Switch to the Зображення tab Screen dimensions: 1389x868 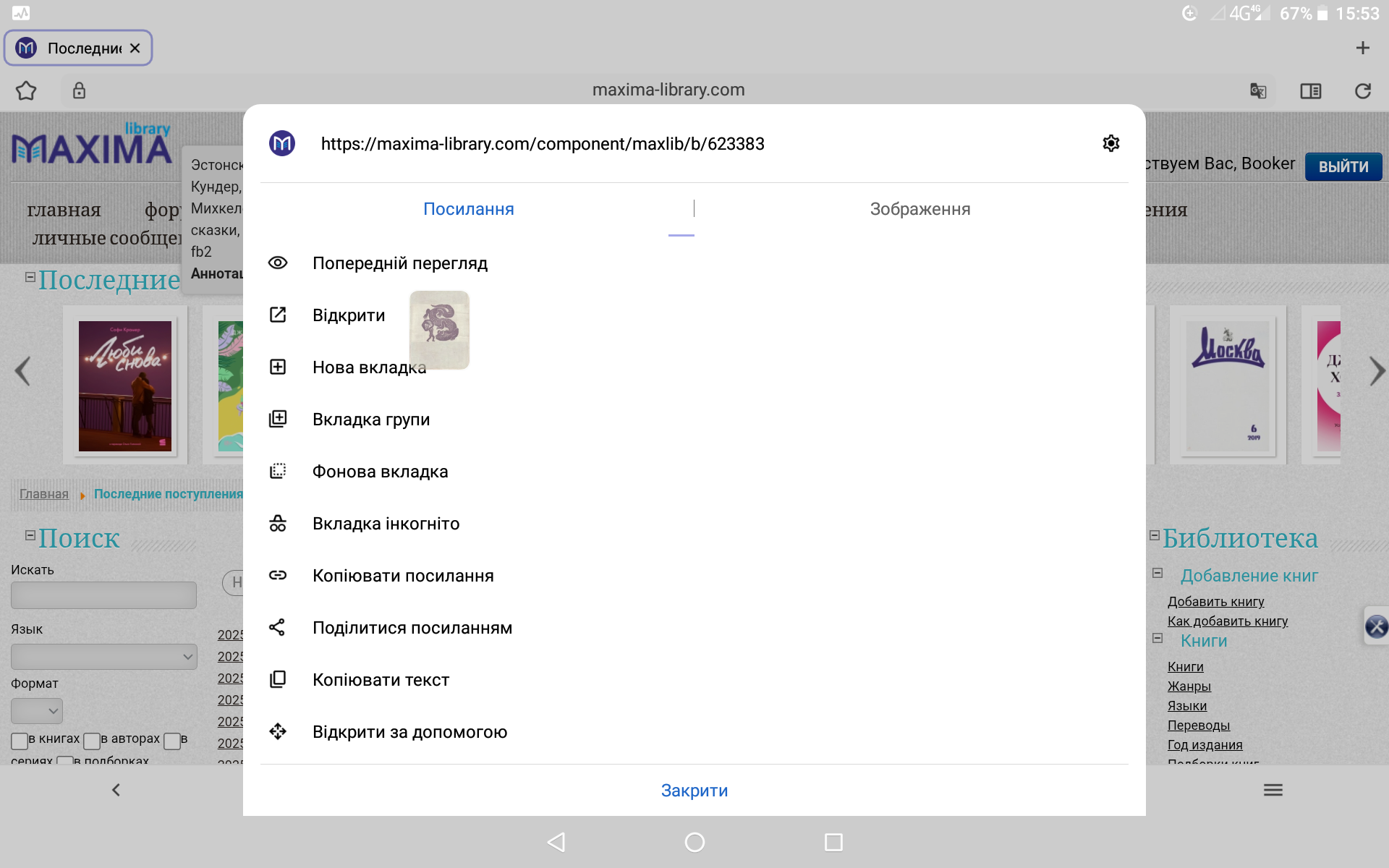point(919,209)
